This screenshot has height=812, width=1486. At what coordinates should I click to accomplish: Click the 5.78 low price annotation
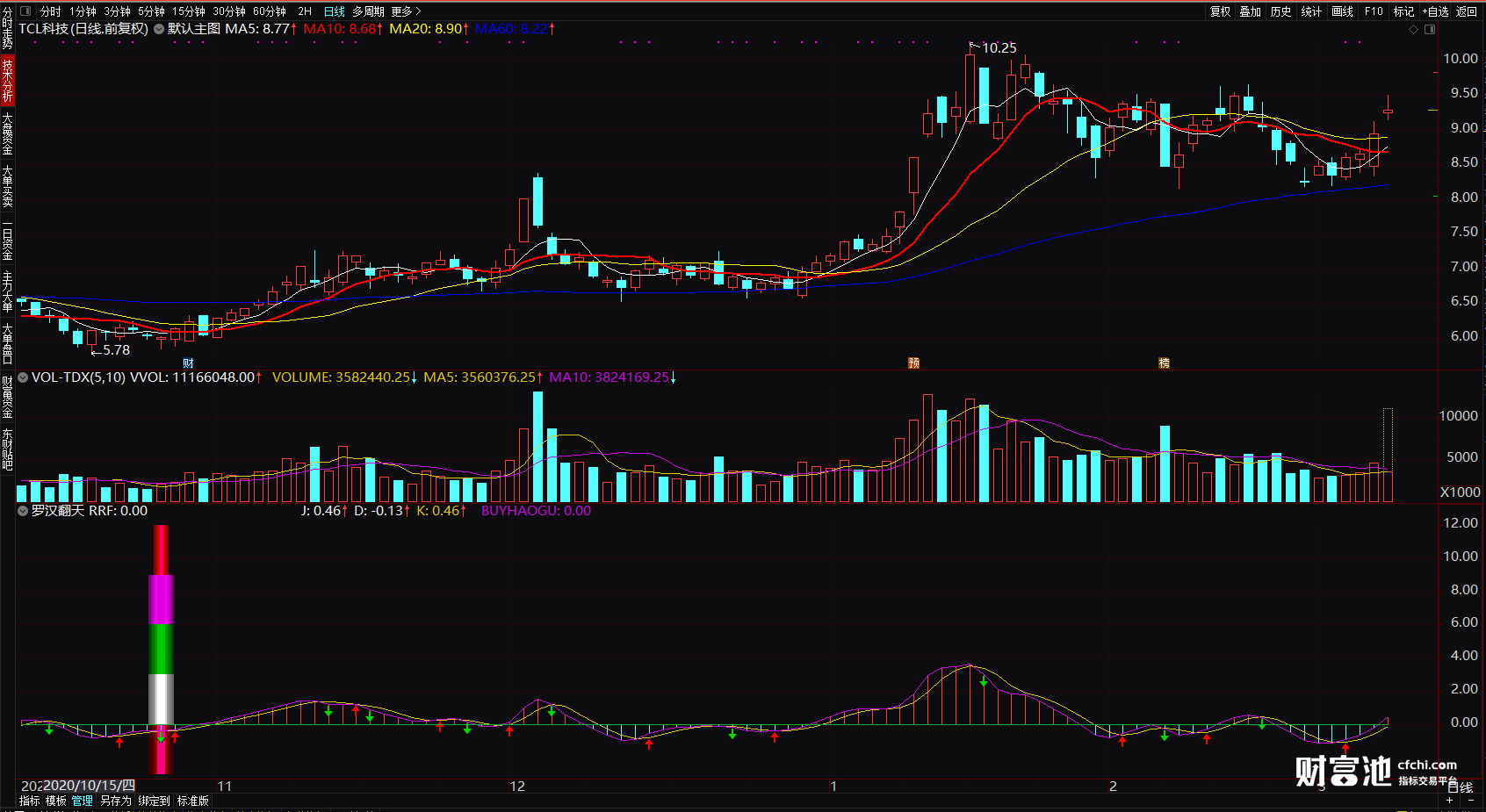click(x=116, y=350)
